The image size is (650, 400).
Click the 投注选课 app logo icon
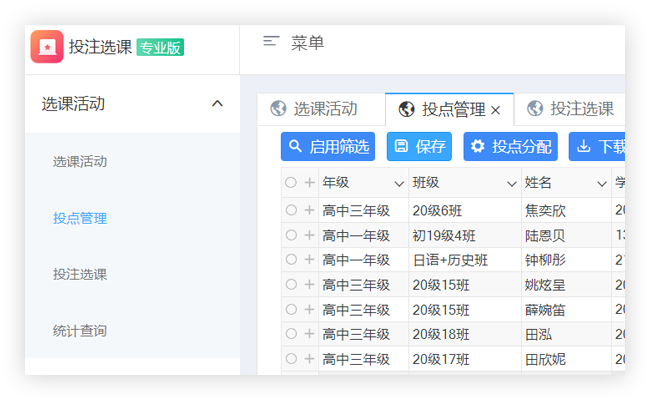(47, 47)
